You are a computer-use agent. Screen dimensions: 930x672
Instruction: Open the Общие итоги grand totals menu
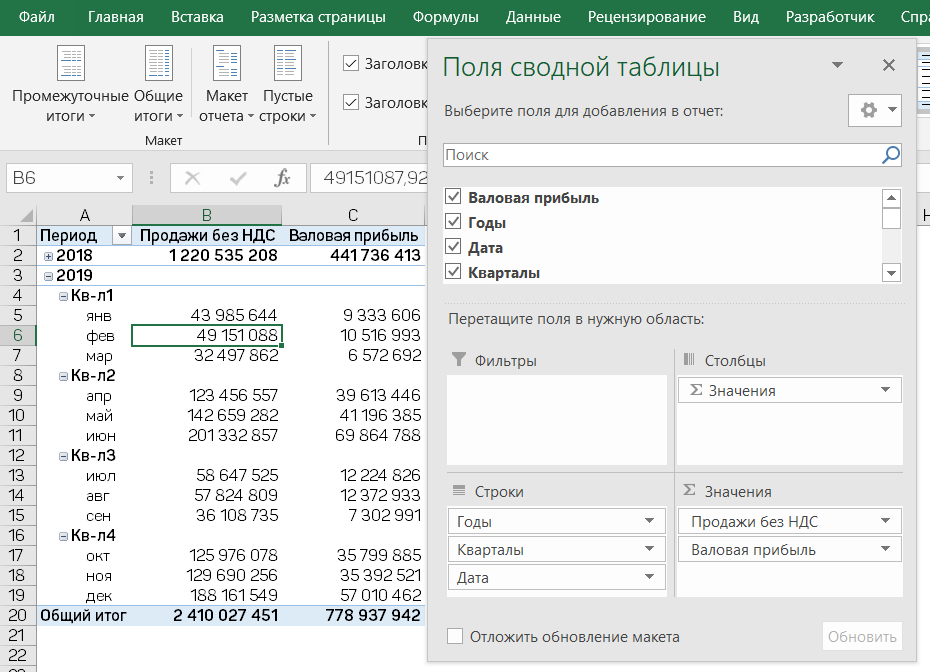pos(158,83)
